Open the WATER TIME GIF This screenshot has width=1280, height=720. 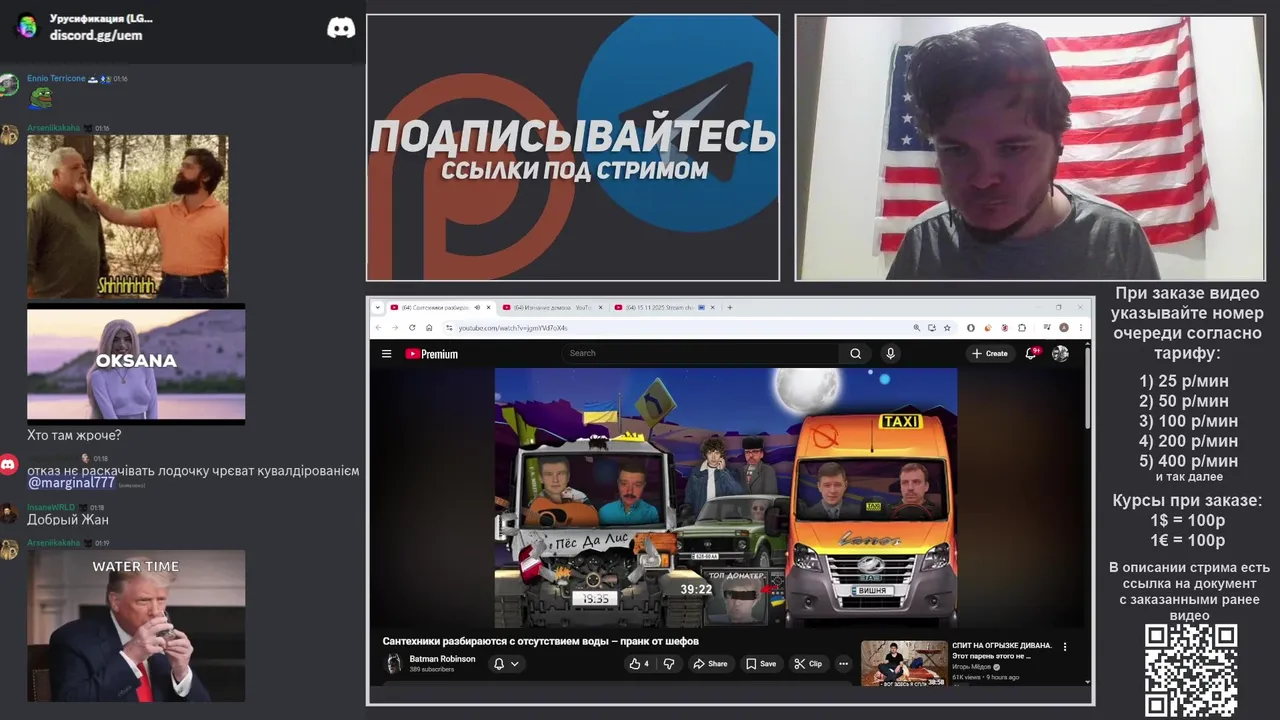tap(136, 625)
